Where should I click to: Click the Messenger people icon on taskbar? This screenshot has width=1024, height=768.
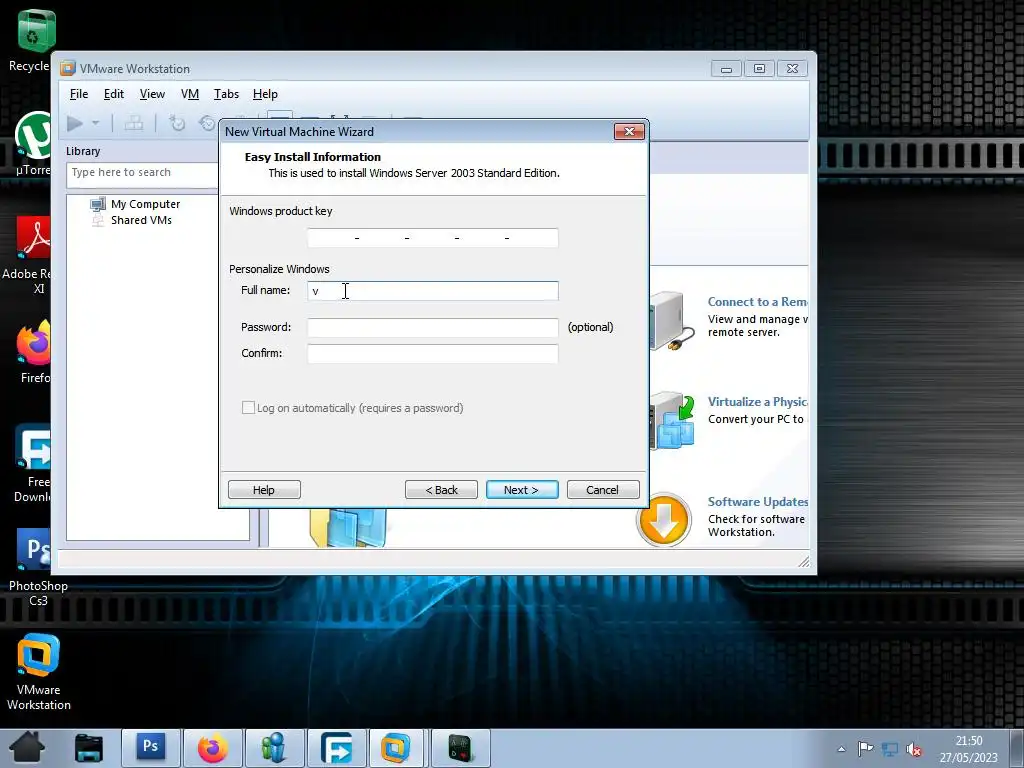point(274,748)
